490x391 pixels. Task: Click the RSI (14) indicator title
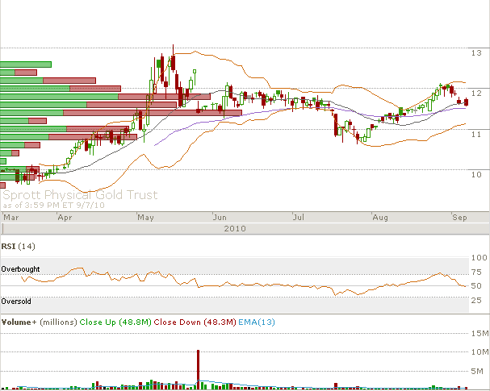tap(18, 246)
